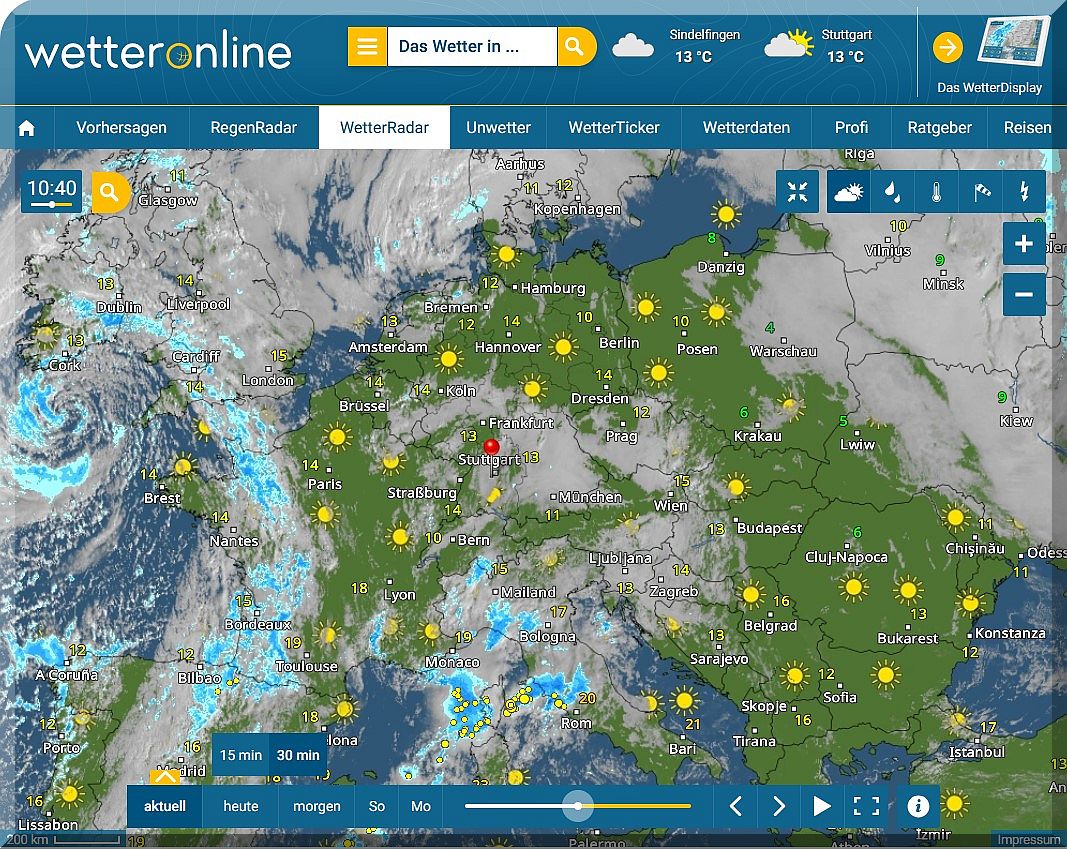Viewport: 1067px width, 849px height.
Task: Collapse the map with the shrink arrows icon
Action: point(797,192)
